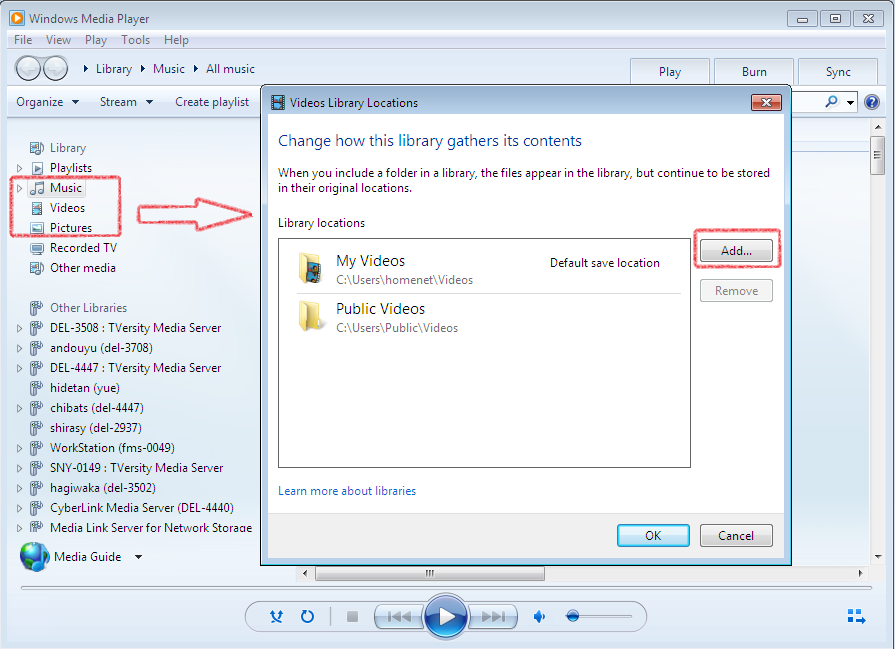The width and height of the screenshot is (895, 649).
Task: Open the Tools menu
Action: pos(135,40)
